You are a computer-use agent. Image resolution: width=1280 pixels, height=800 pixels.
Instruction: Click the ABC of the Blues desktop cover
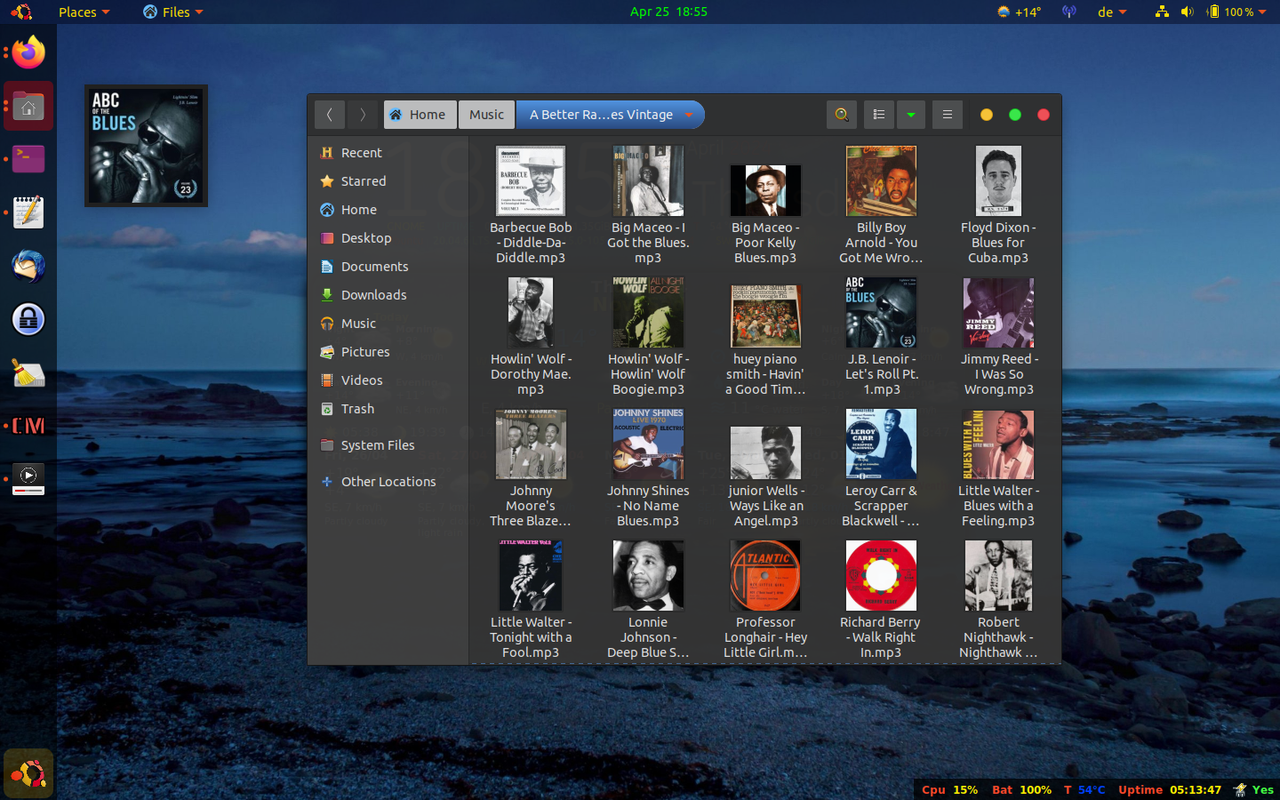(x=146, y=146)
